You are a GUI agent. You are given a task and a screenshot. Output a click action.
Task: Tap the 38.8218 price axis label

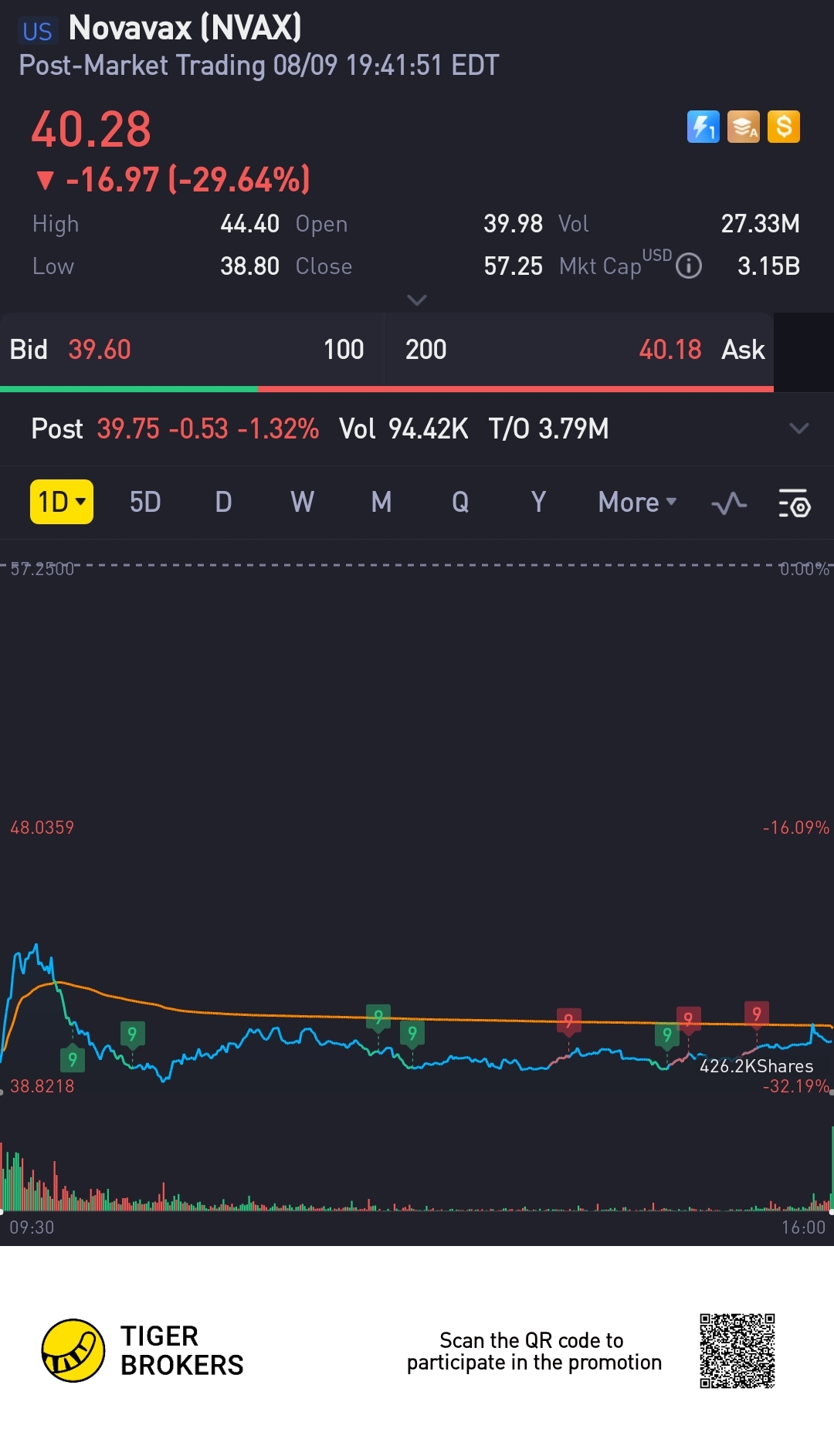pos(42,1086)
